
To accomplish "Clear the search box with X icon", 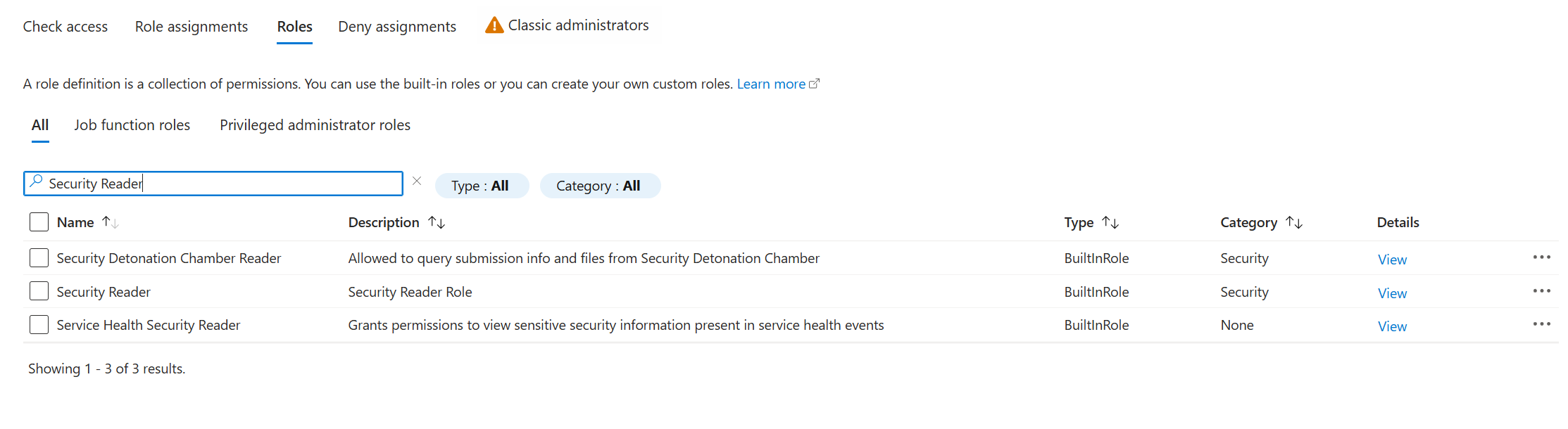I will [417, 181].
